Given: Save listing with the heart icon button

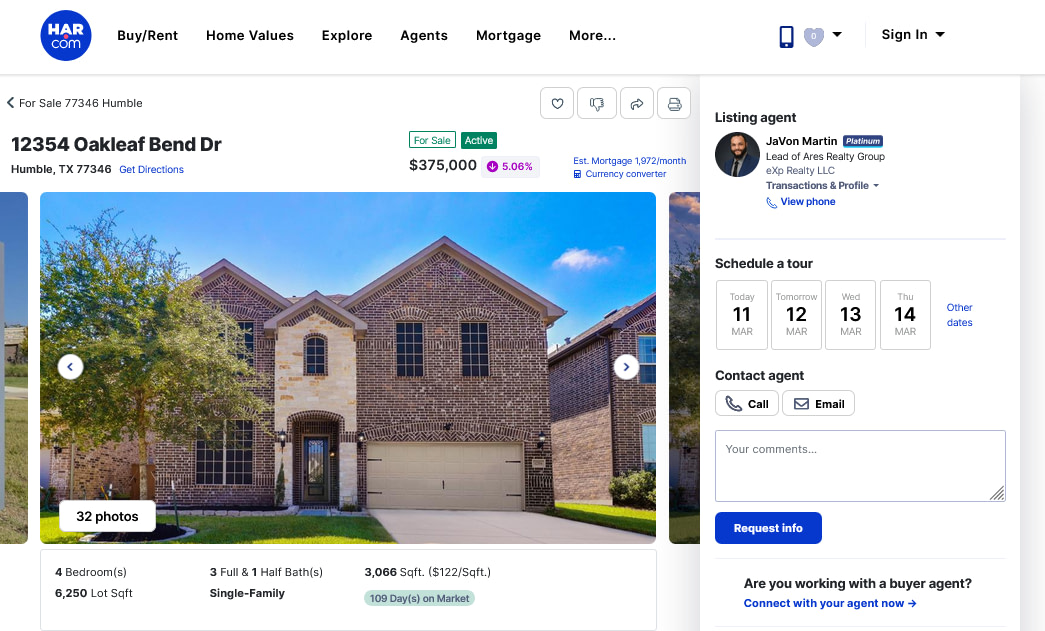Looking at the screenshot, I should [x=557, y=103].
